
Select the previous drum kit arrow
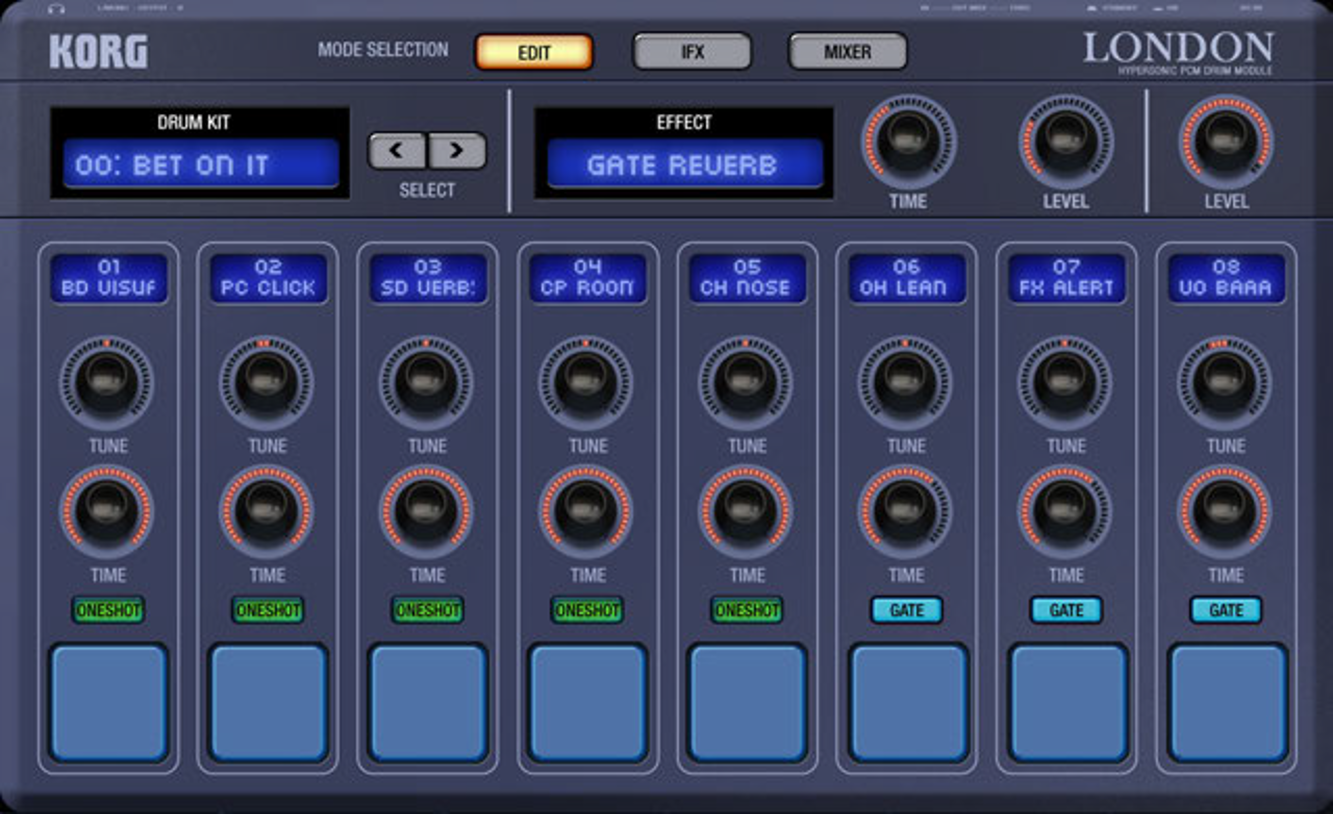tap(397, 151)
